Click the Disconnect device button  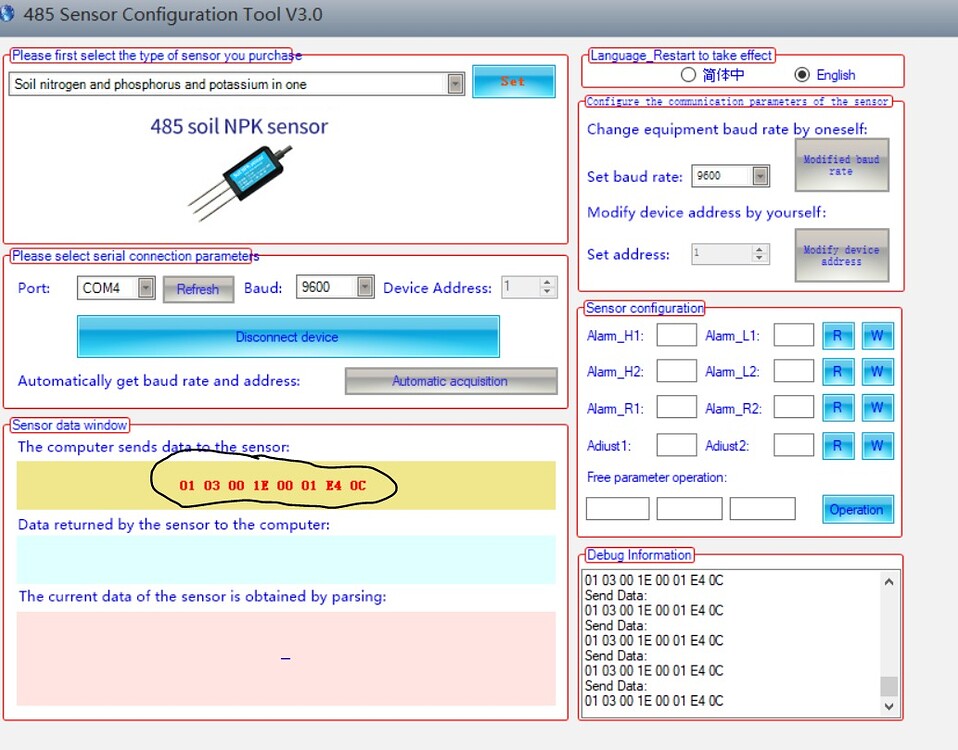[x=287, y=336]
